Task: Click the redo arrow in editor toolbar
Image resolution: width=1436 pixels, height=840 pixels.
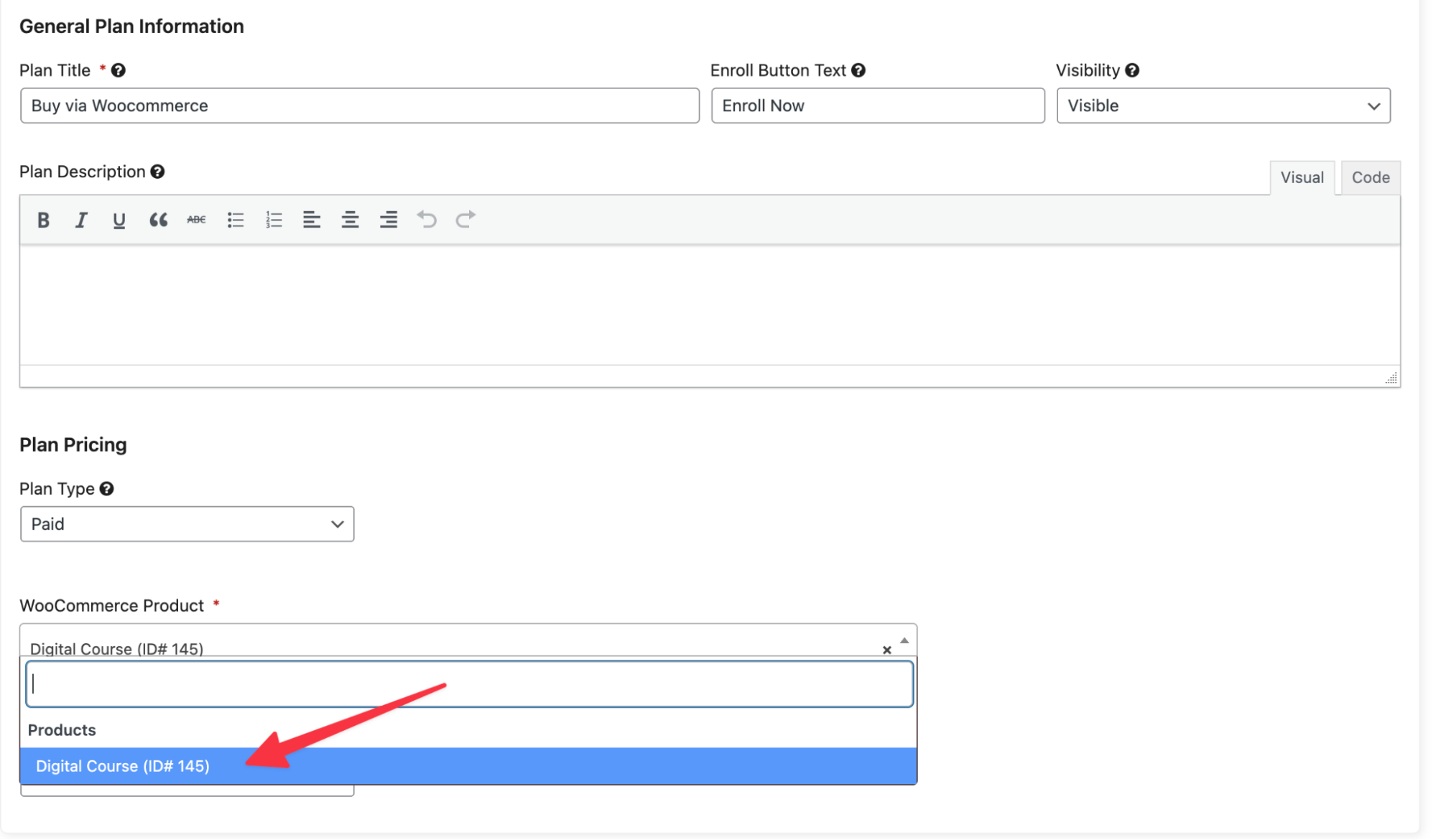Action: tap(465, 220)
